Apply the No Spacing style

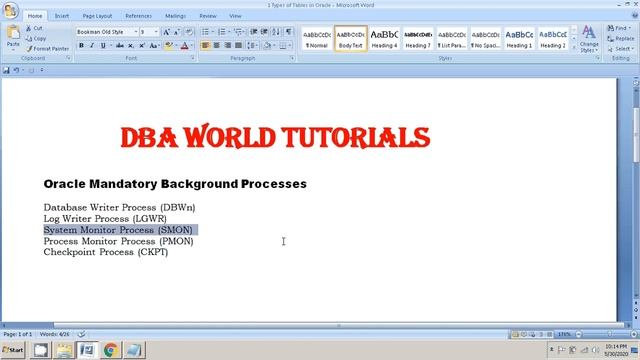pyautogui.click(x=485, y=39)
